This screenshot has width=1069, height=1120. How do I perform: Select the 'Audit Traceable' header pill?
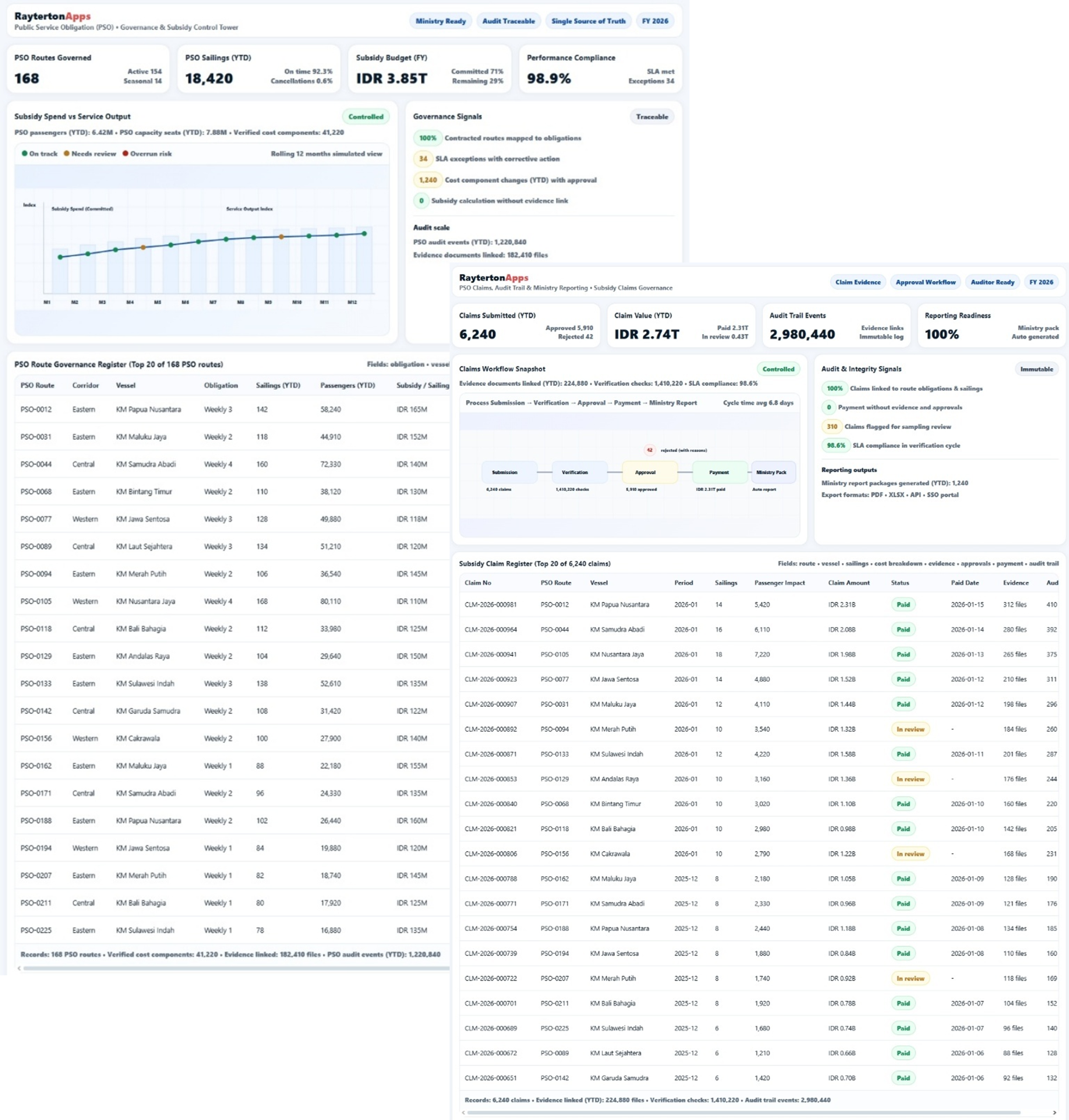click(509, 21)
